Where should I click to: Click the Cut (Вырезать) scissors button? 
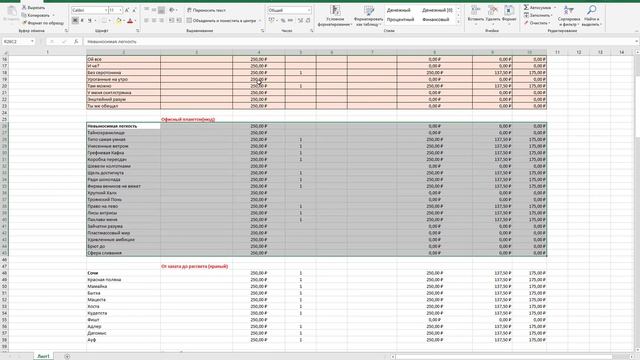point(33,7)
